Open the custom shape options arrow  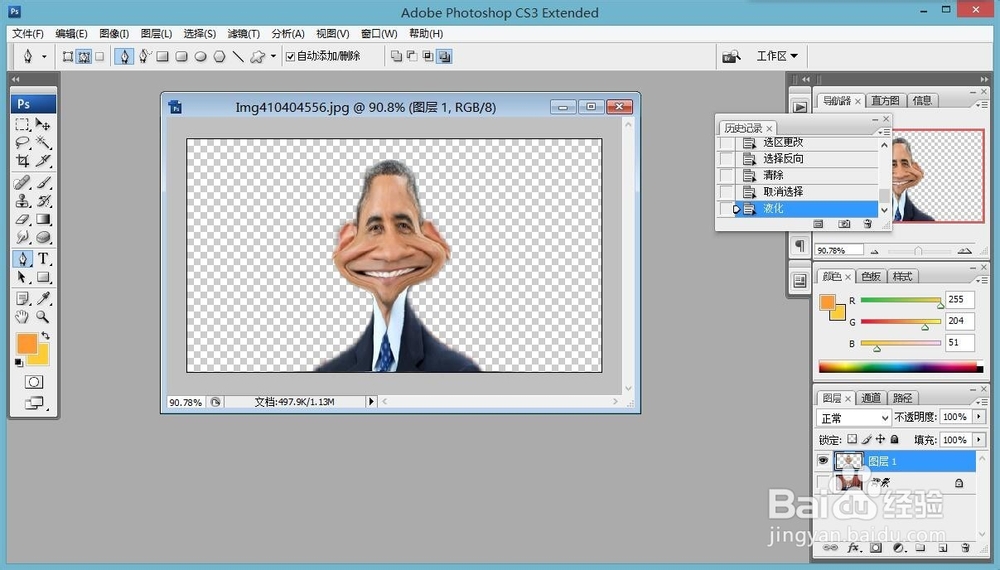[x=274, y=56]
